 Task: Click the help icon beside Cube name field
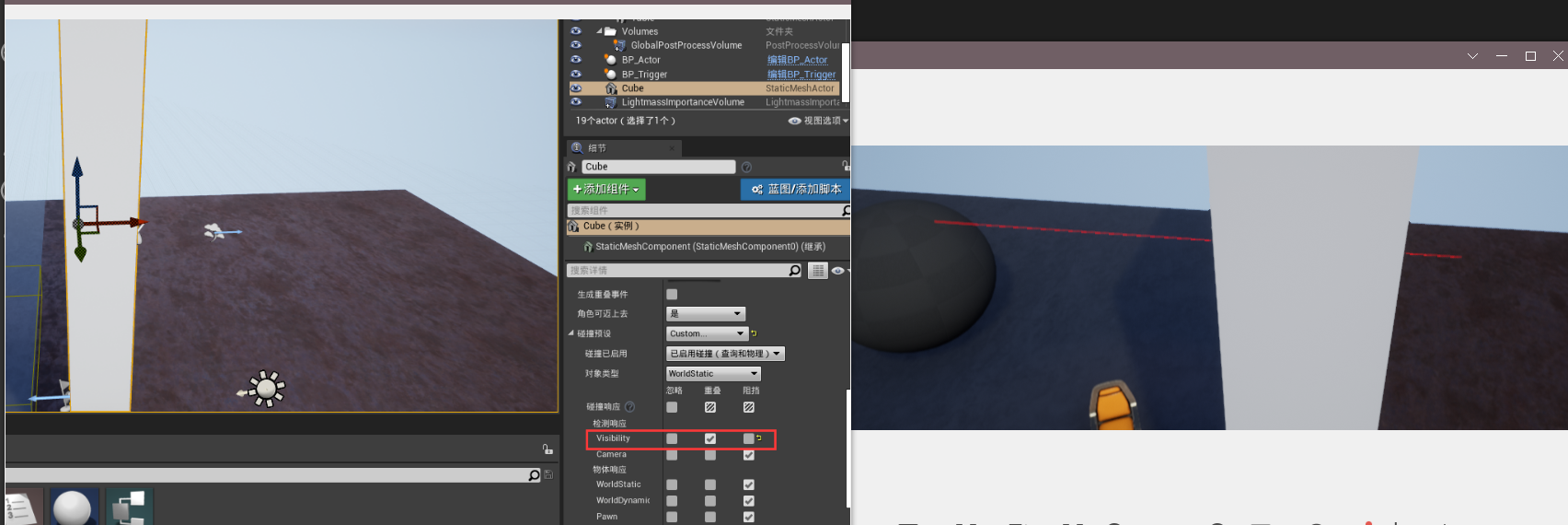point(746,167)
